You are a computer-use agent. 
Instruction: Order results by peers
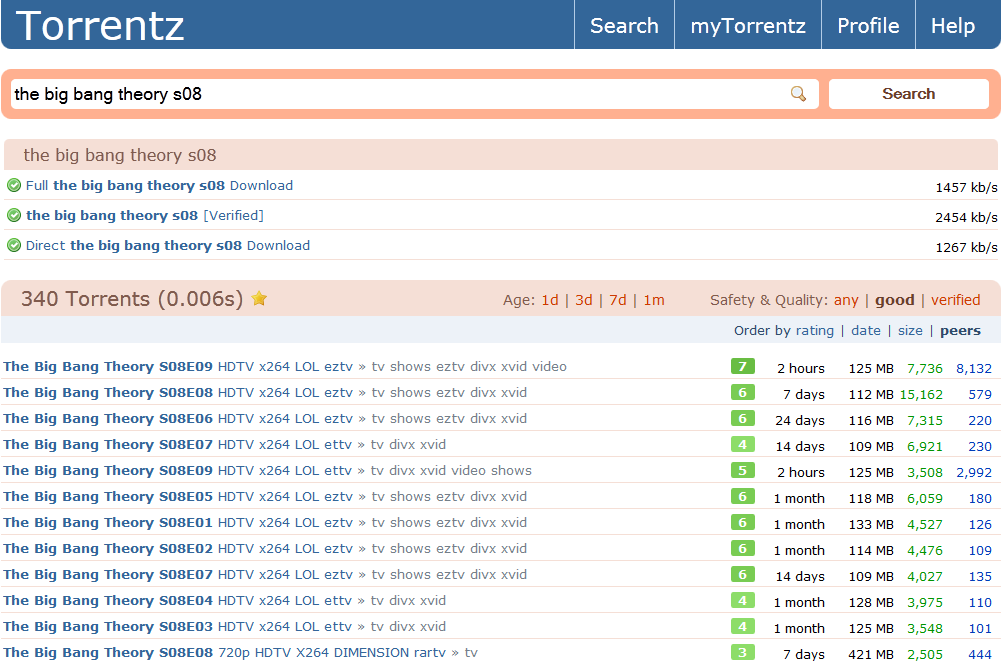click(x=960, y=331)
